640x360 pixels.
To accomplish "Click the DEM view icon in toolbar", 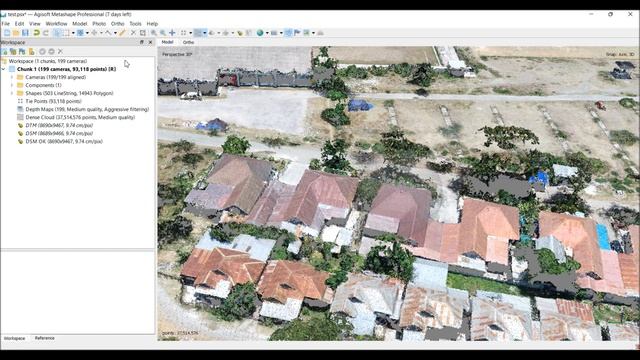I will point(240,33).
